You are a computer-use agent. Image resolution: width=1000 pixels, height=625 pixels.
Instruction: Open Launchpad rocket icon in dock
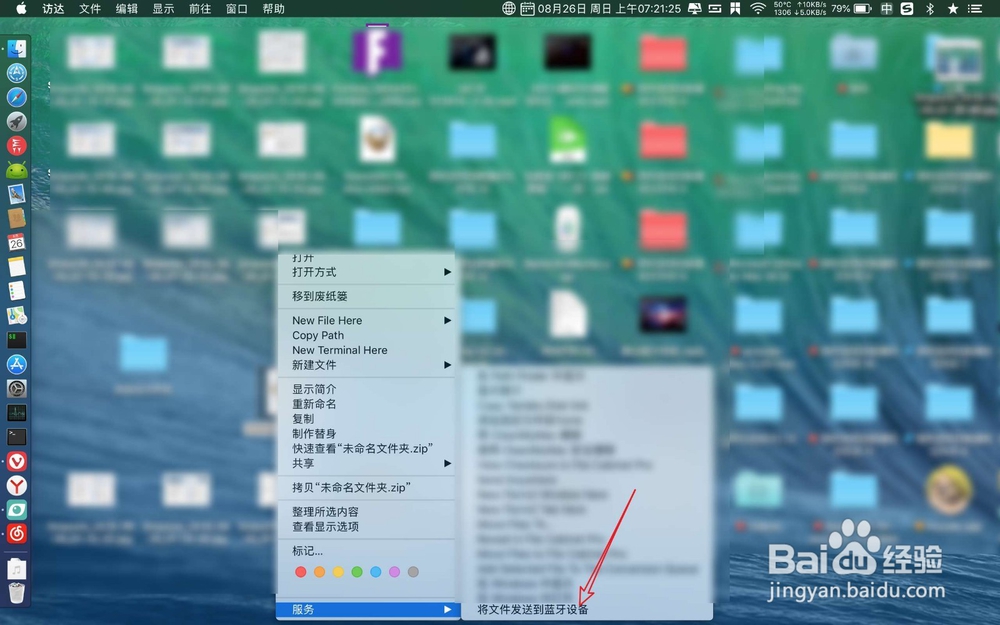point(15,121)
